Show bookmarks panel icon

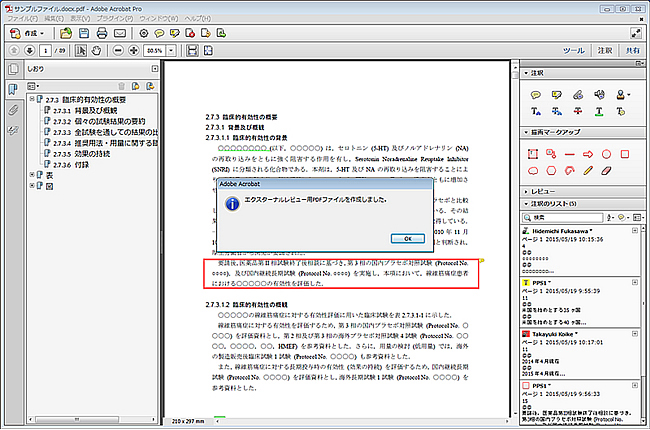coord(13,89)
